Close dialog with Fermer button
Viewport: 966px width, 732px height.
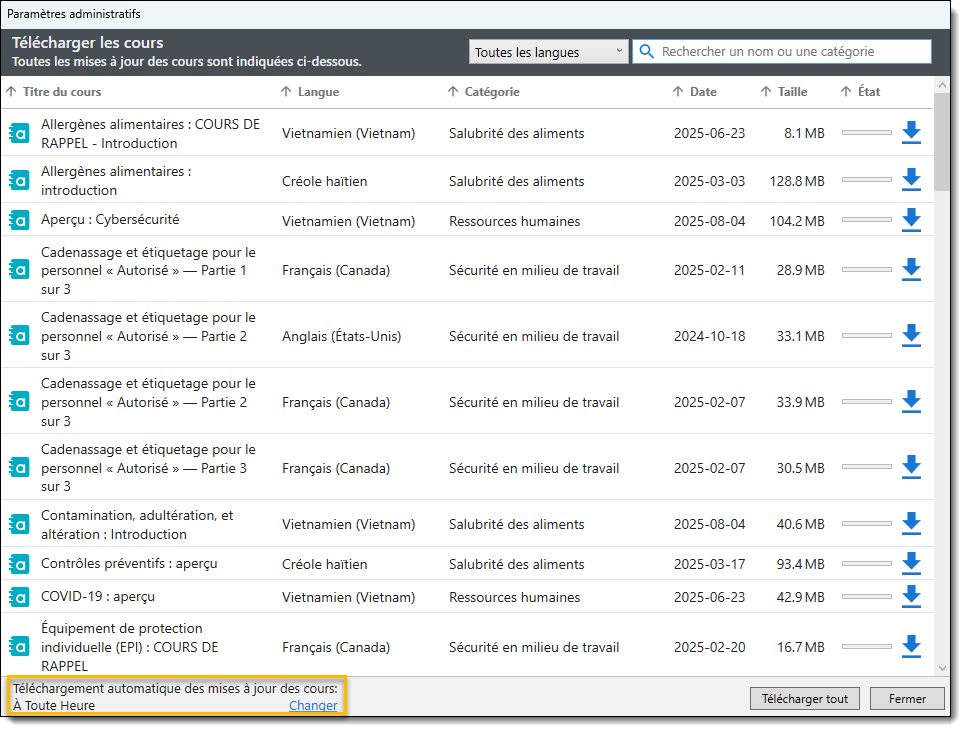point(906,699)
